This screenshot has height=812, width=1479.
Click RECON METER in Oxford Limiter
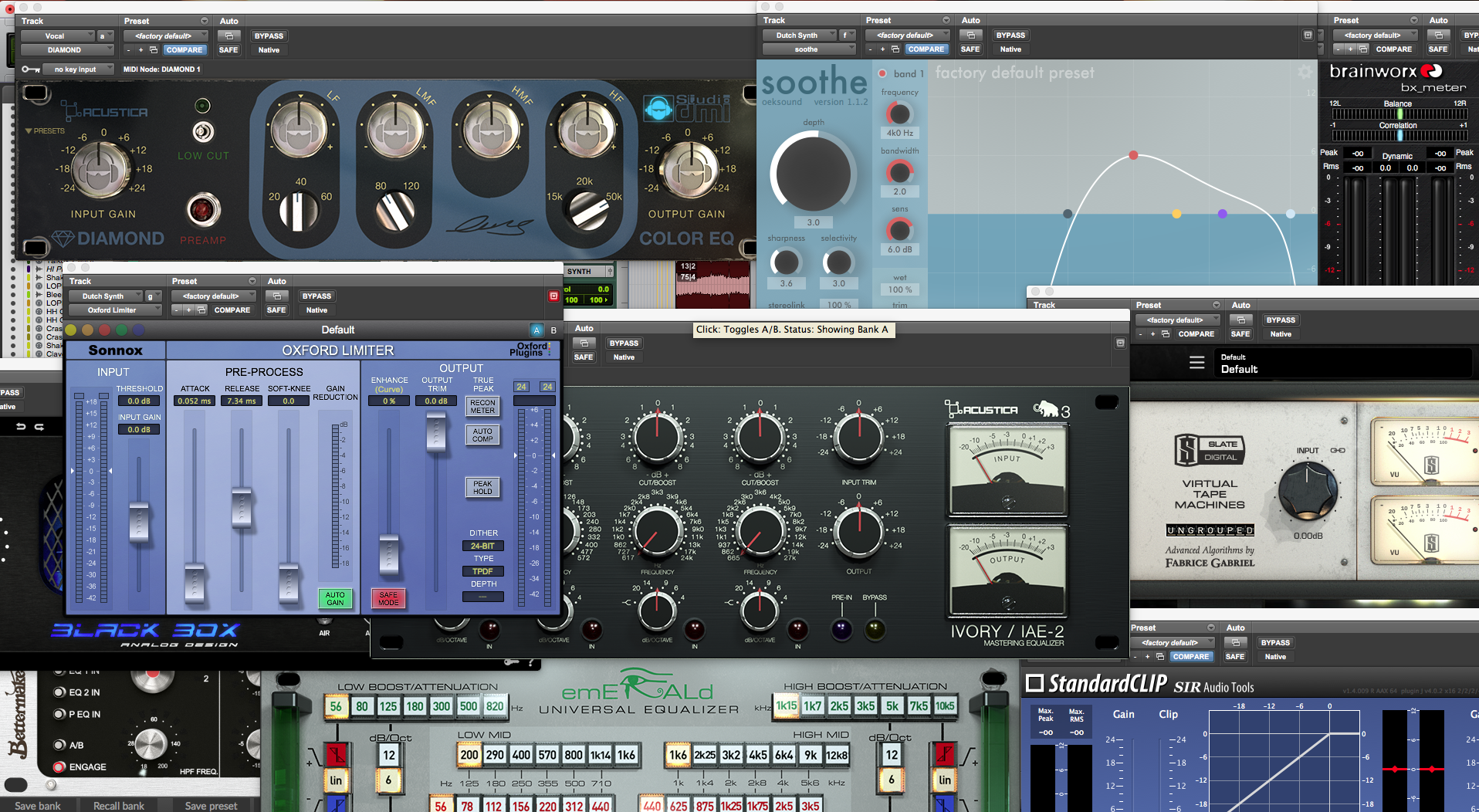pos(482,407)
